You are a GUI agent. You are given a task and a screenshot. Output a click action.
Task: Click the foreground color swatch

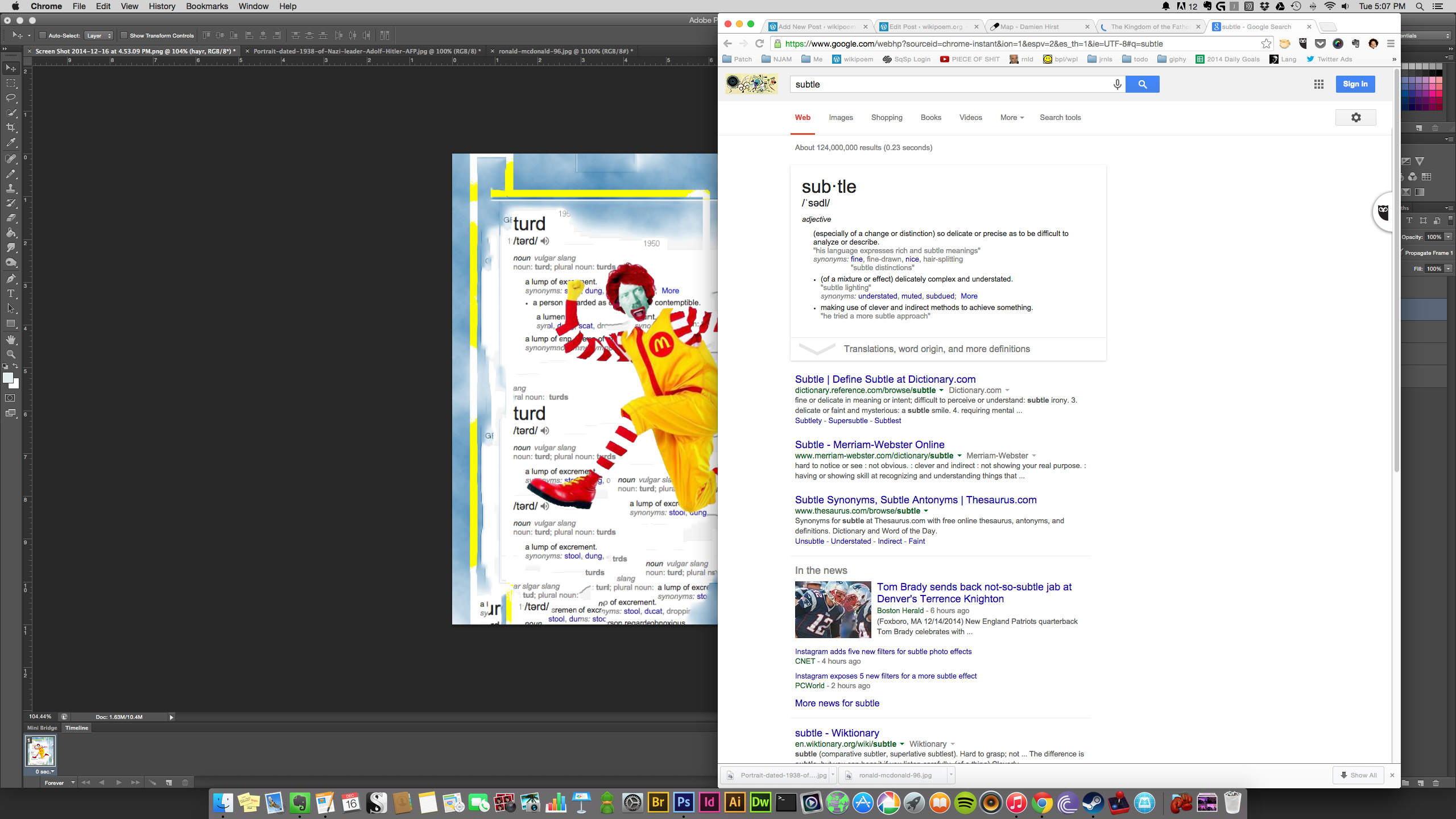coord(8,378)
